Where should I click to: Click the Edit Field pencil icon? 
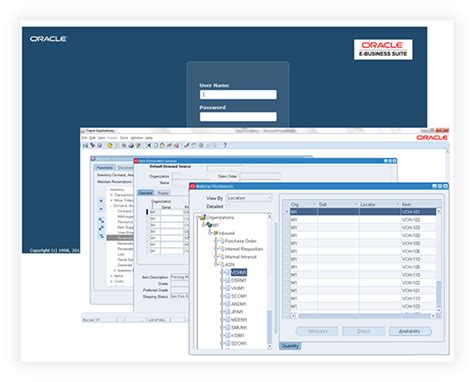point(186,145)
